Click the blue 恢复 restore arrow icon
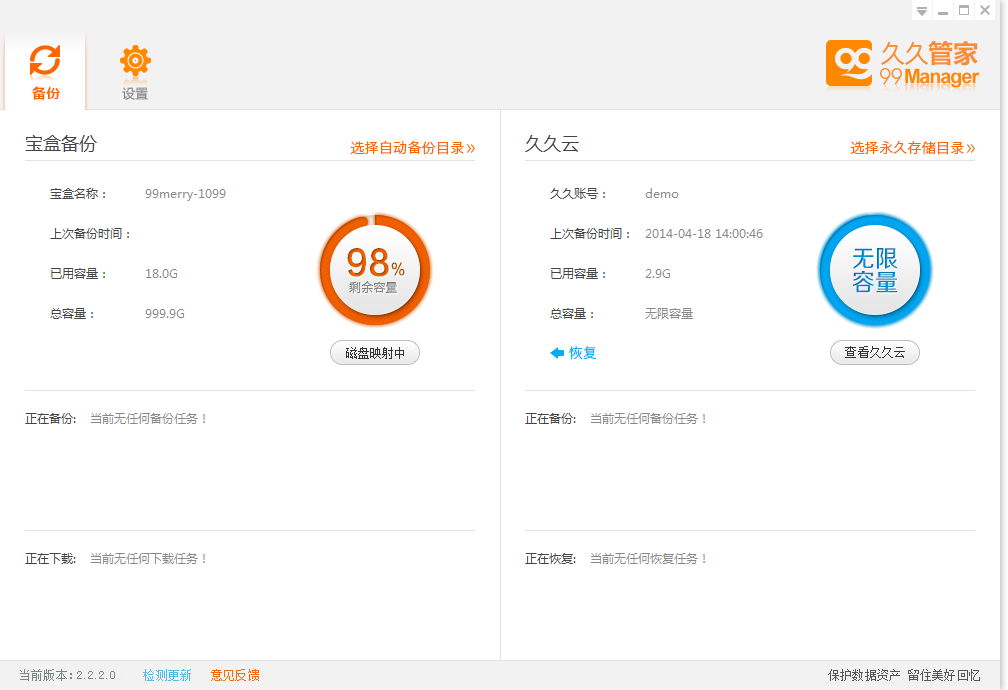Image resolution: width=1008 pixels, height=690 pixels. coord(557,353)
